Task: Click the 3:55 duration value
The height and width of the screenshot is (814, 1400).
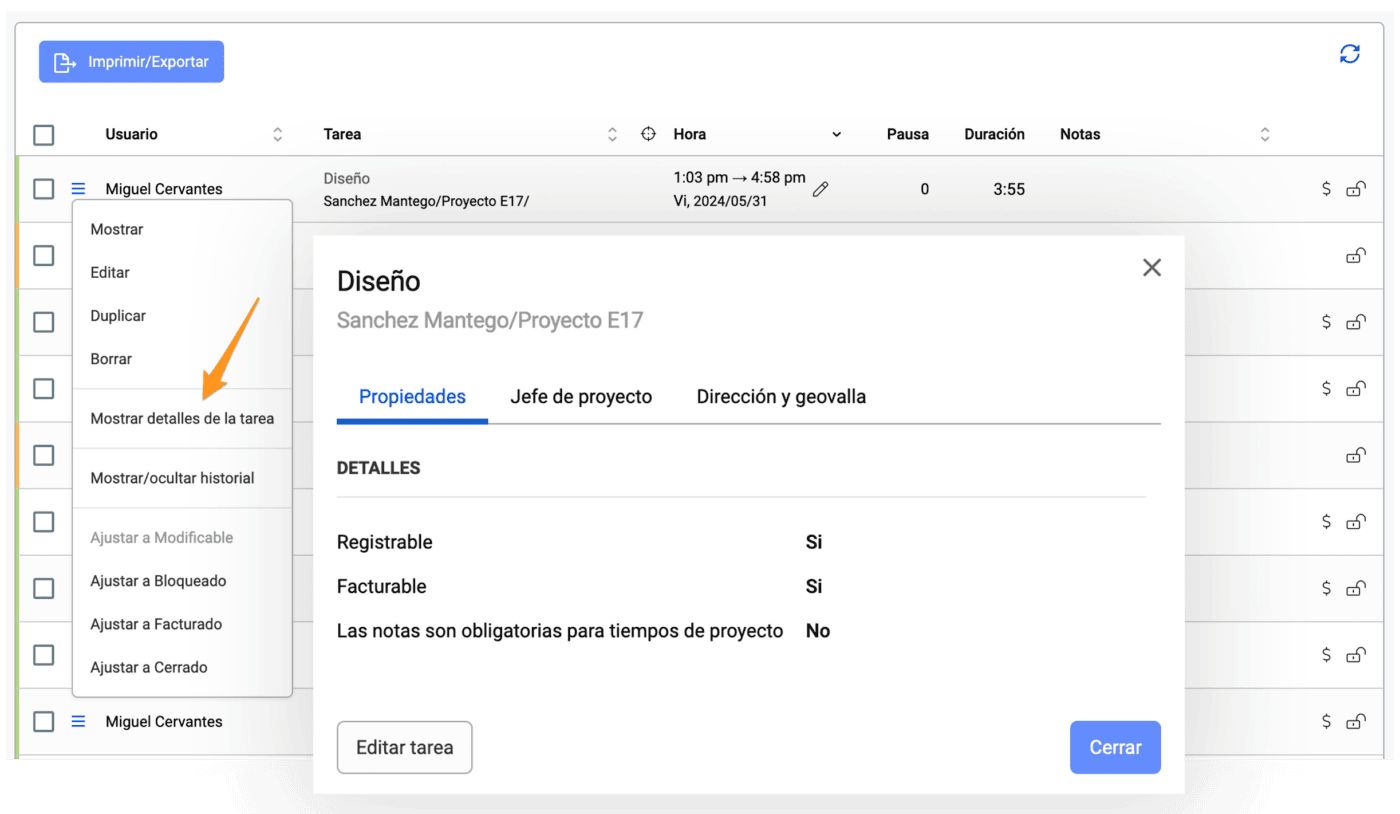Action: pyautogui.click(x=1009, y=189)
